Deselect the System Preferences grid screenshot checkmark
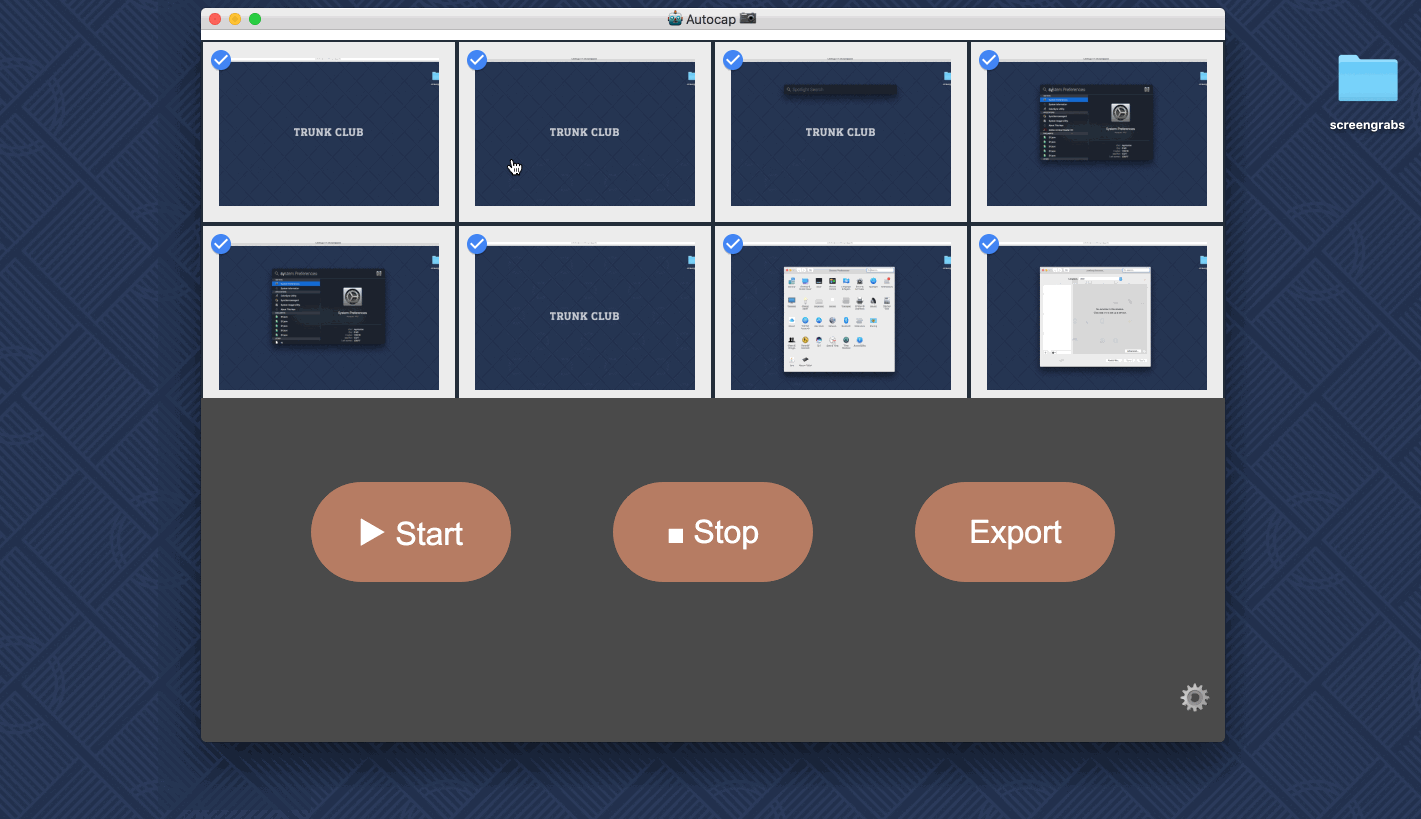The height and width of the screenshot is (819, 1421). point(733,244)
